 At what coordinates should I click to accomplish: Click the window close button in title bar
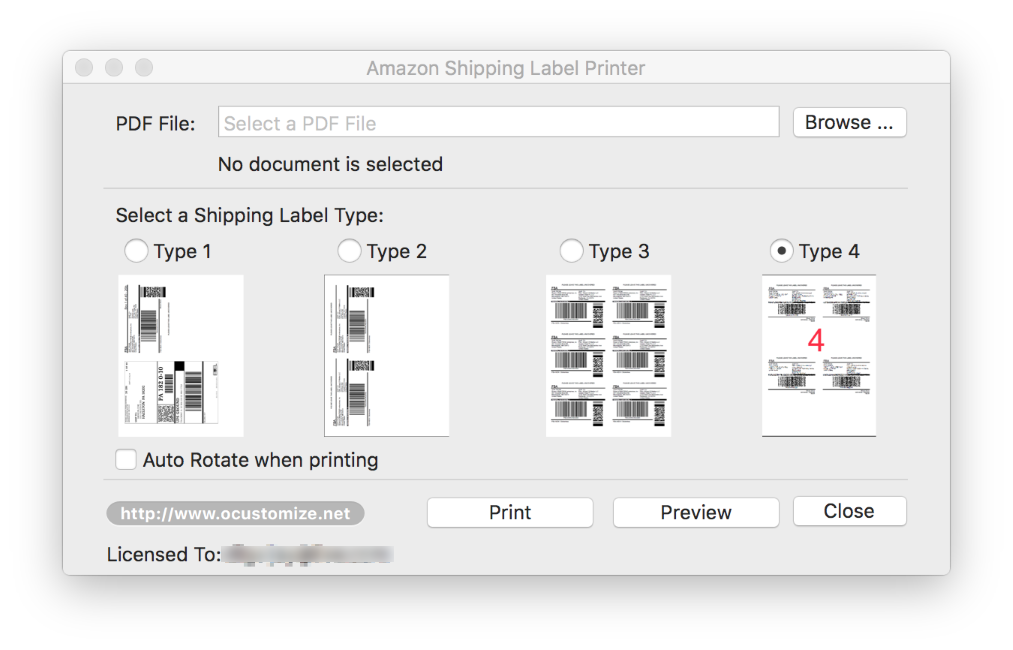84,68
